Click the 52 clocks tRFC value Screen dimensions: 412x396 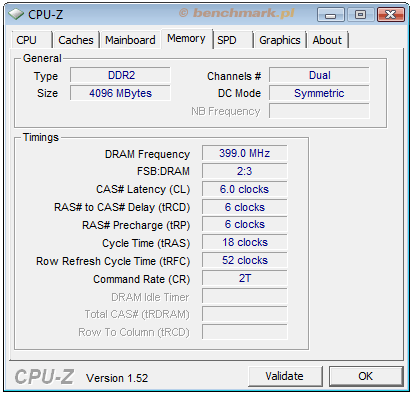(x=245, y=260)
